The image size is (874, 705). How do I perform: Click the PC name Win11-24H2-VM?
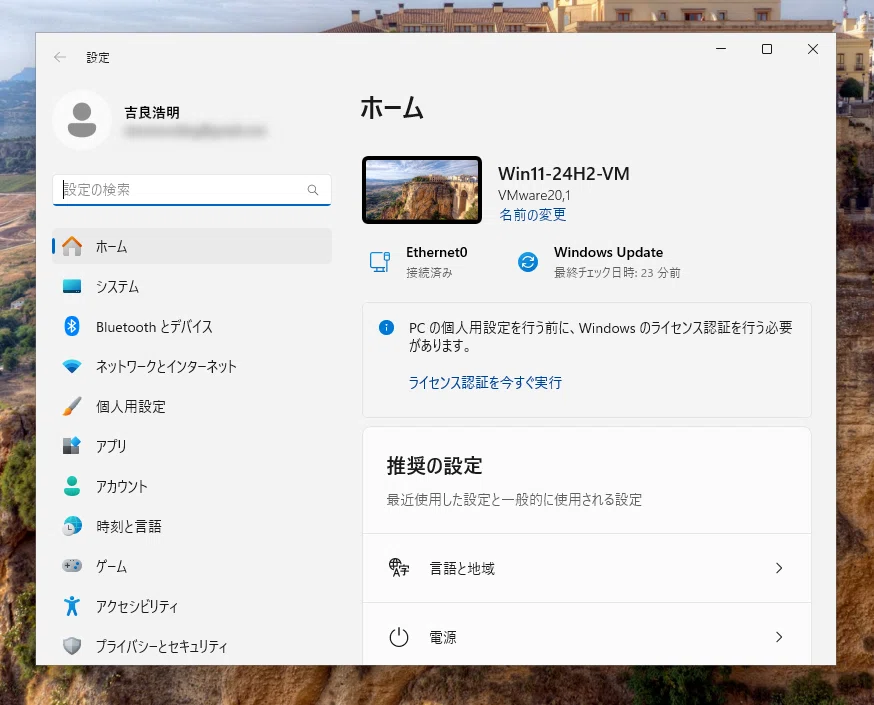click(564, 173)
